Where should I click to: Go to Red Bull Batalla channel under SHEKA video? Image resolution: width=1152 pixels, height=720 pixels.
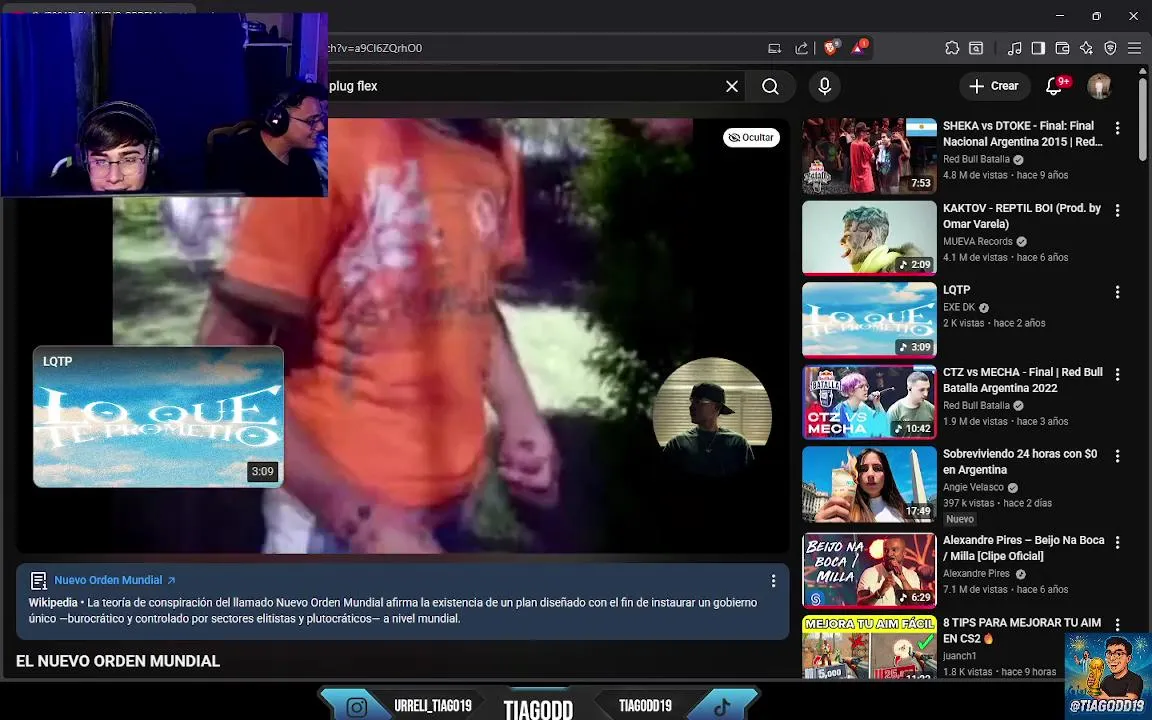[976, 159]
